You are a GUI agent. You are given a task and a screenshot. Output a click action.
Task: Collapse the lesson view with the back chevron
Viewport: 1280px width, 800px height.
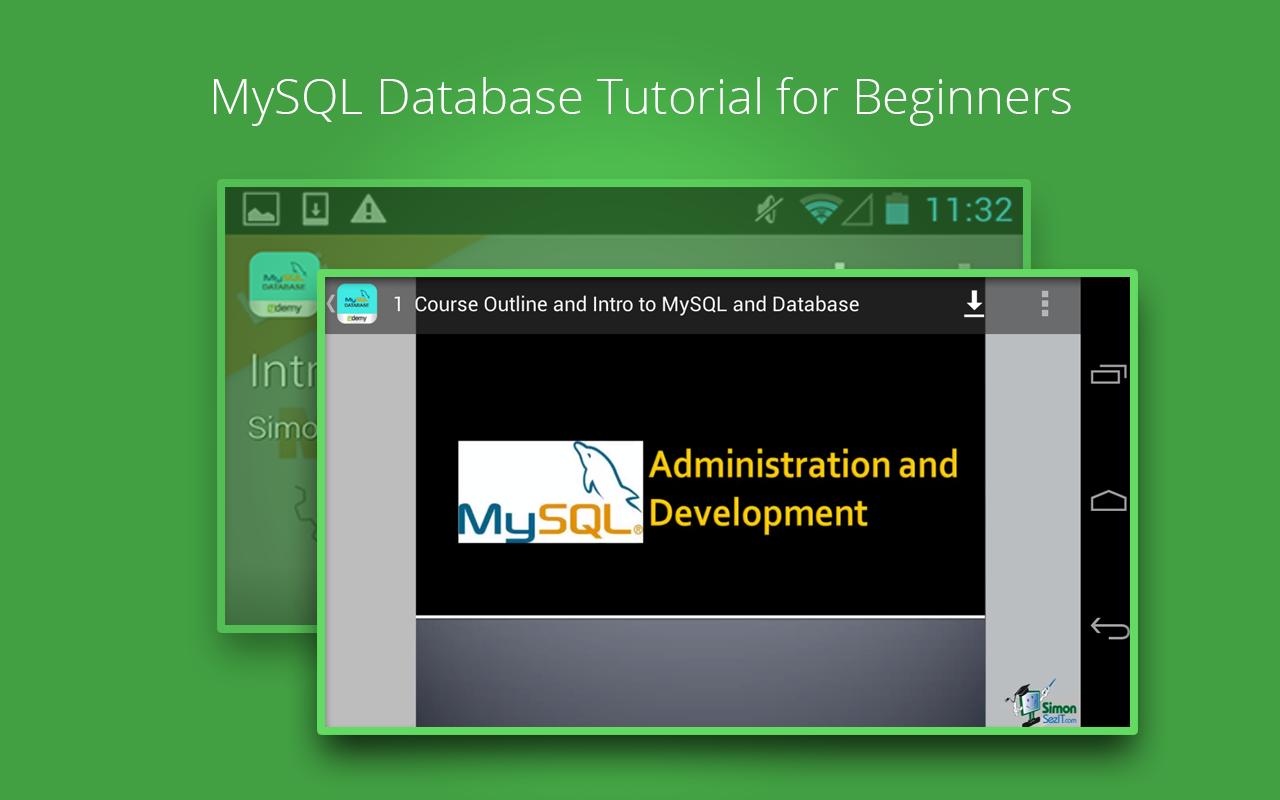[x=330, y=303]
